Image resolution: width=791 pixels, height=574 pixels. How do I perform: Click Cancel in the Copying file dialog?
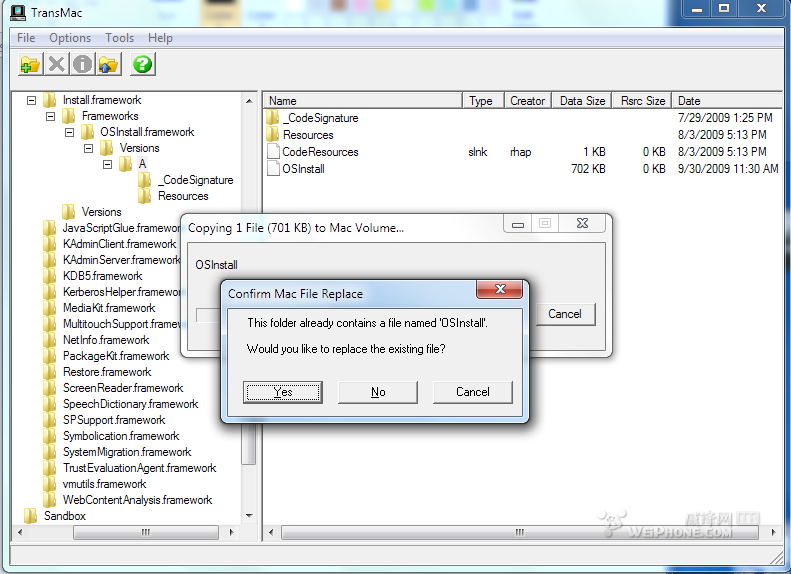click(x=565, y=314)
